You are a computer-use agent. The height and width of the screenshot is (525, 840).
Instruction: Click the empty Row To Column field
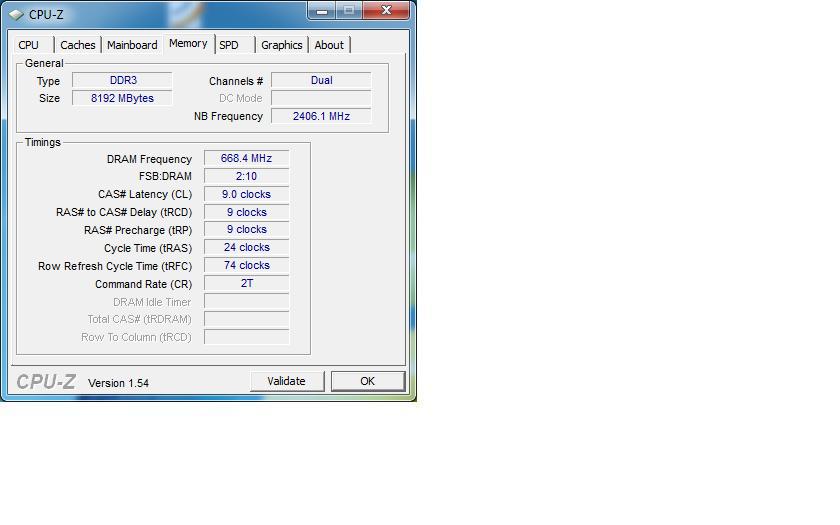click(x=246, y=337)
